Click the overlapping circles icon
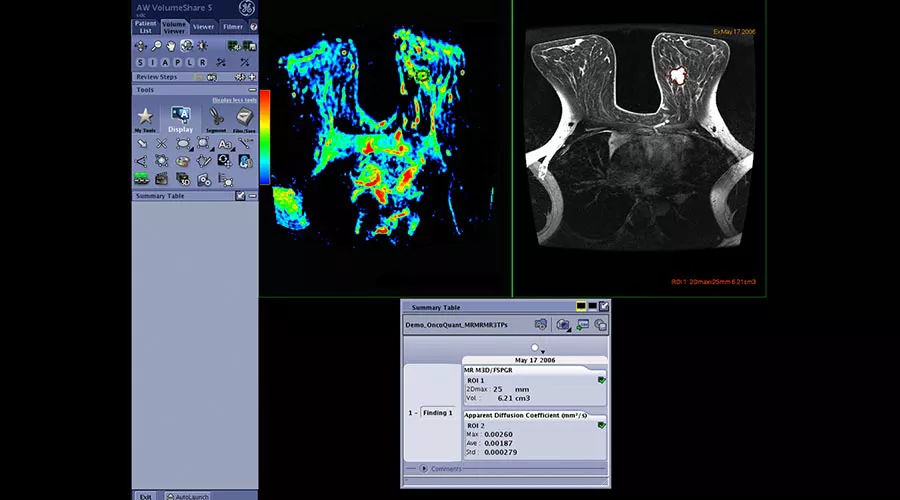 [x=600, y=325]
